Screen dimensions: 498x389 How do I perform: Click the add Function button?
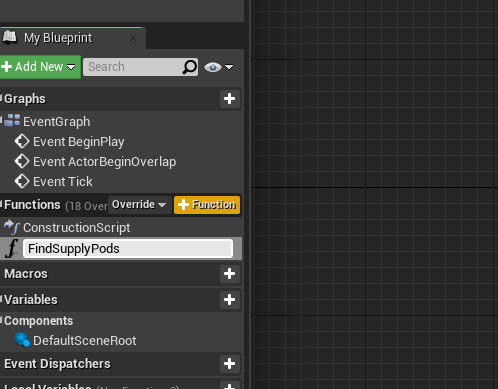[x=207, y=205]
